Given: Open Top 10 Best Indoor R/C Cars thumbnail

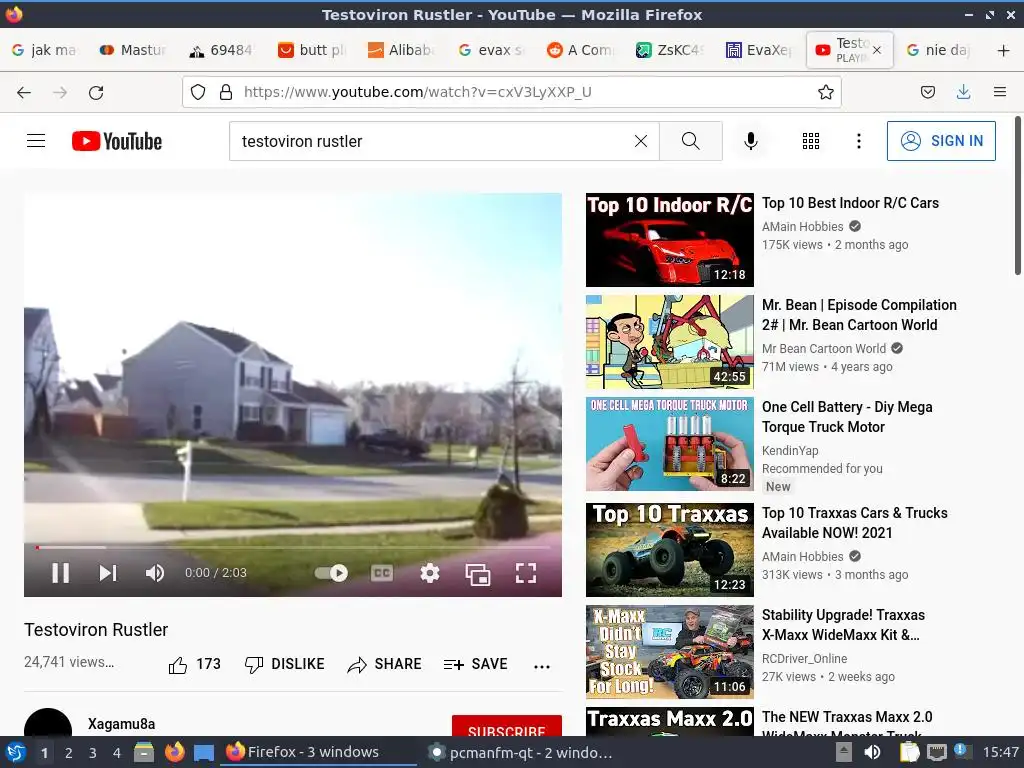Looking at the screenshot, I should 669,240.
